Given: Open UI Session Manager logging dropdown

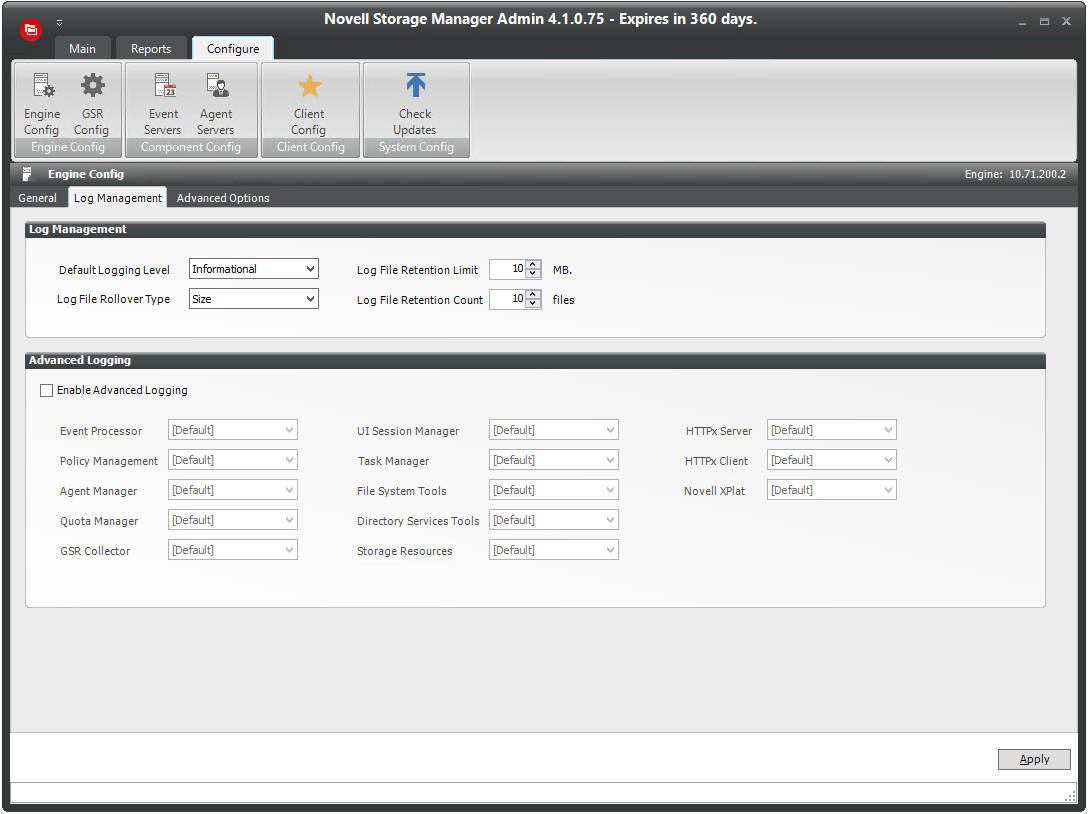Looking at the screenshot, I should click(x=554, y=430).
